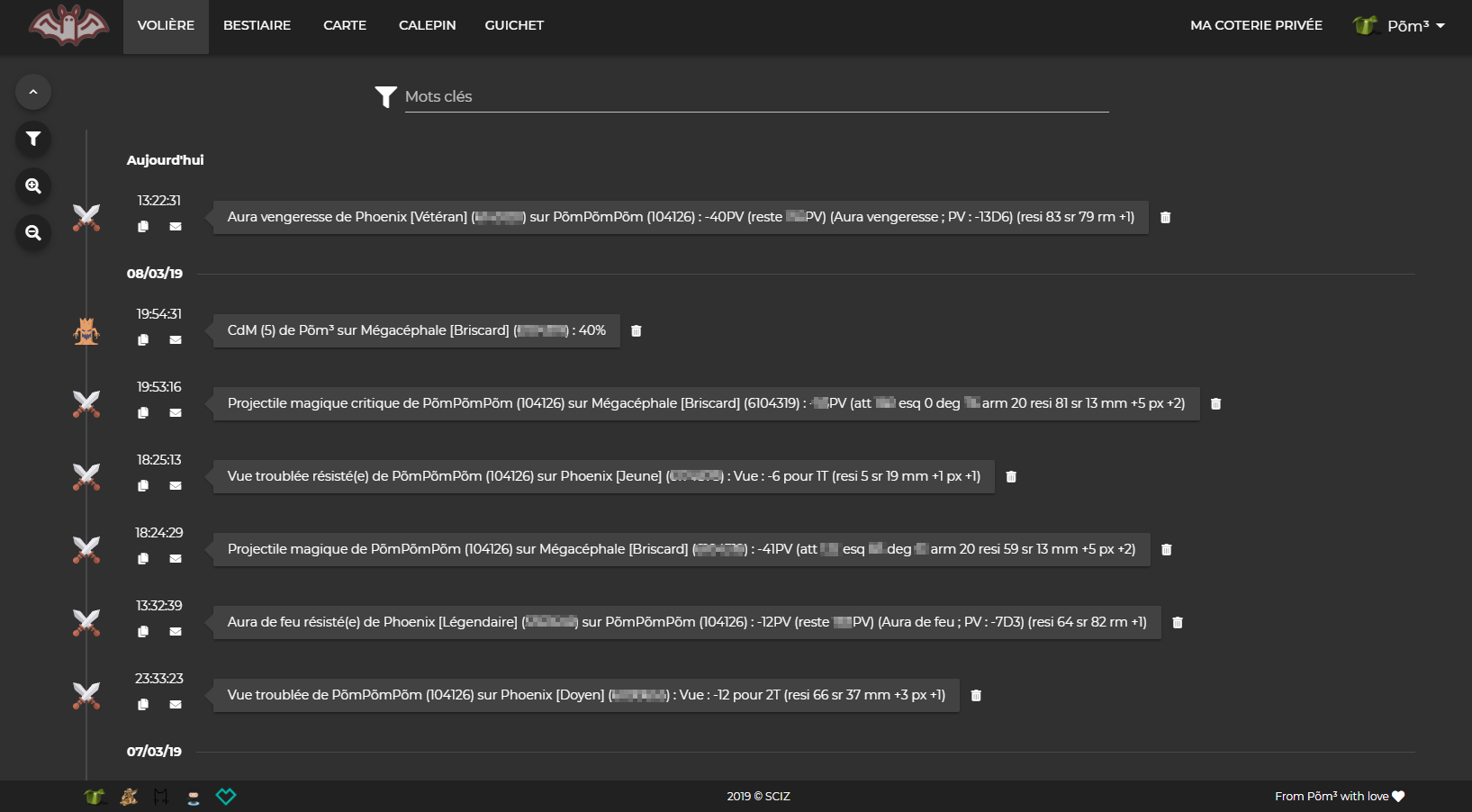This screenshot has height=812, width=1472.
Task: Collapse the side panel with chevron up
Action: point(33,92)
